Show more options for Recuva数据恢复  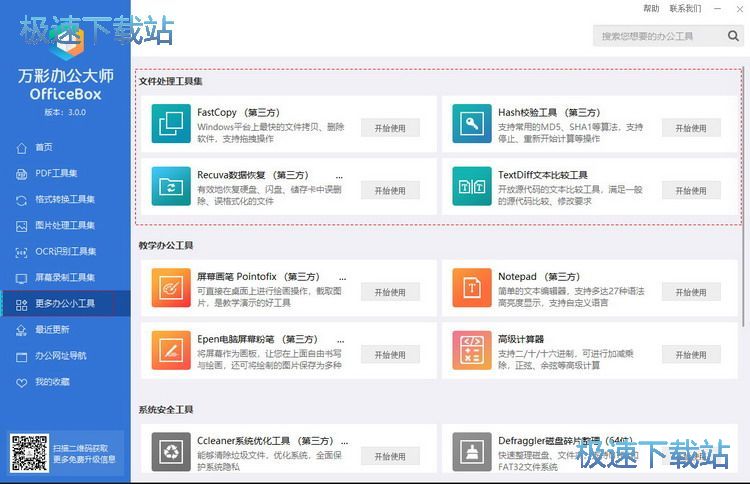click(x=339, y=176)
